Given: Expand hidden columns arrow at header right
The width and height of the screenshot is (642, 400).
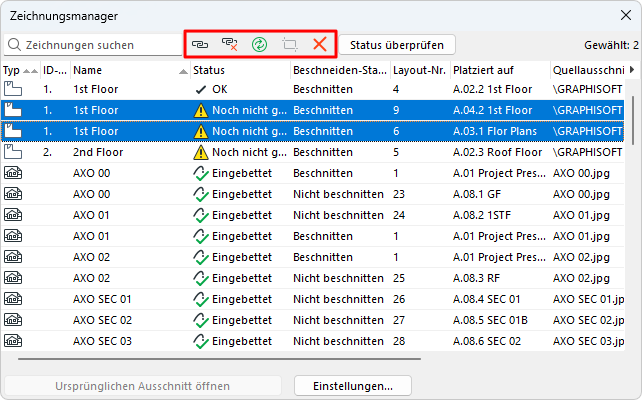Looking at the screenshot, I should (x=631, y=70).
